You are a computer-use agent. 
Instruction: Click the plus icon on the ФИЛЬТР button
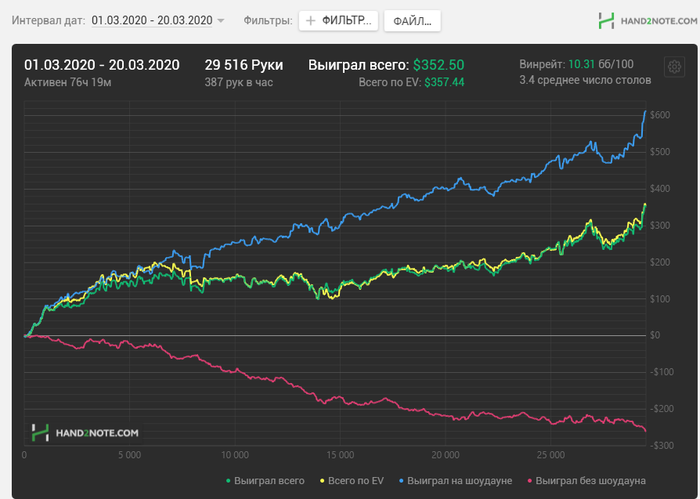(x=311, y=21)
